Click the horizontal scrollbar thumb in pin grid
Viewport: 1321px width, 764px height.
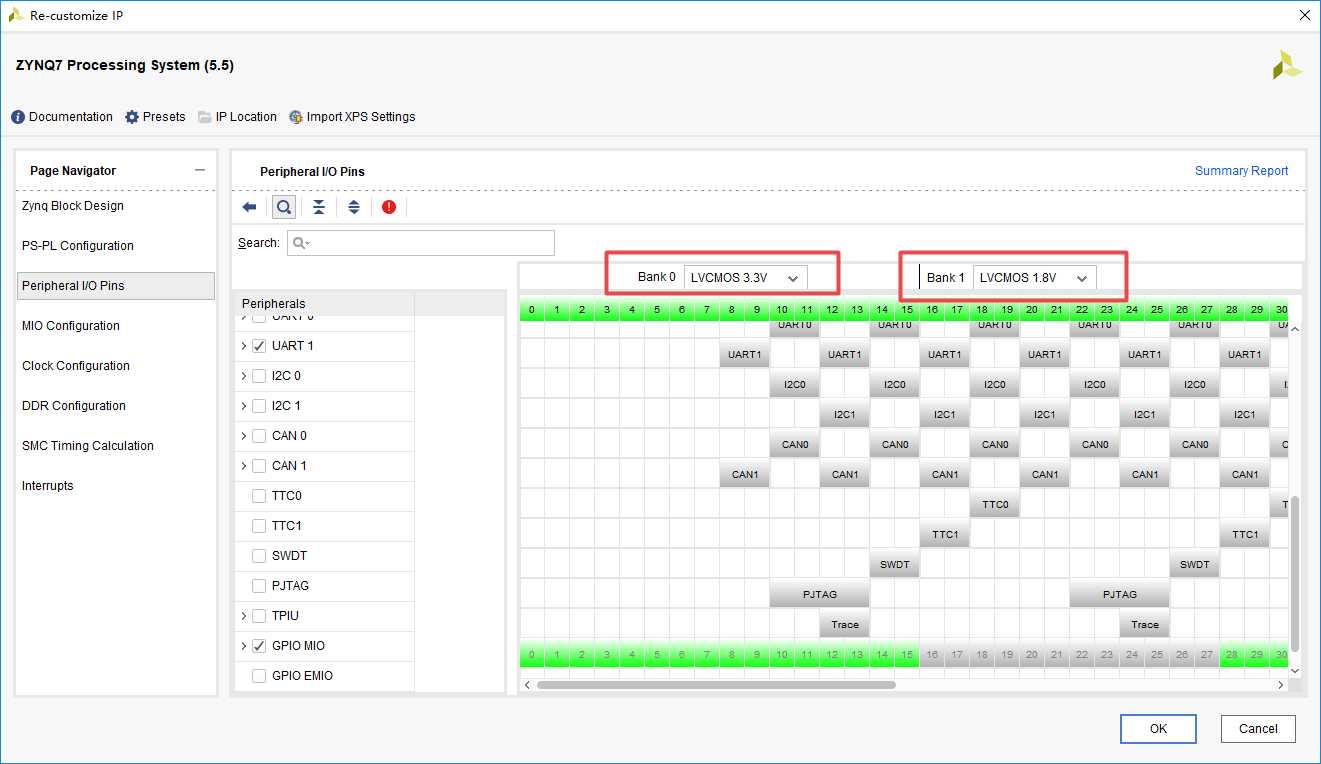(716, 685)
